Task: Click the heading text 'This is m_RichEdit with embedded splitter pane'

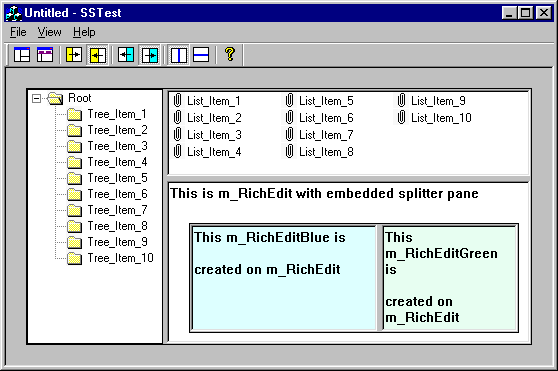Action: (324, 194)
